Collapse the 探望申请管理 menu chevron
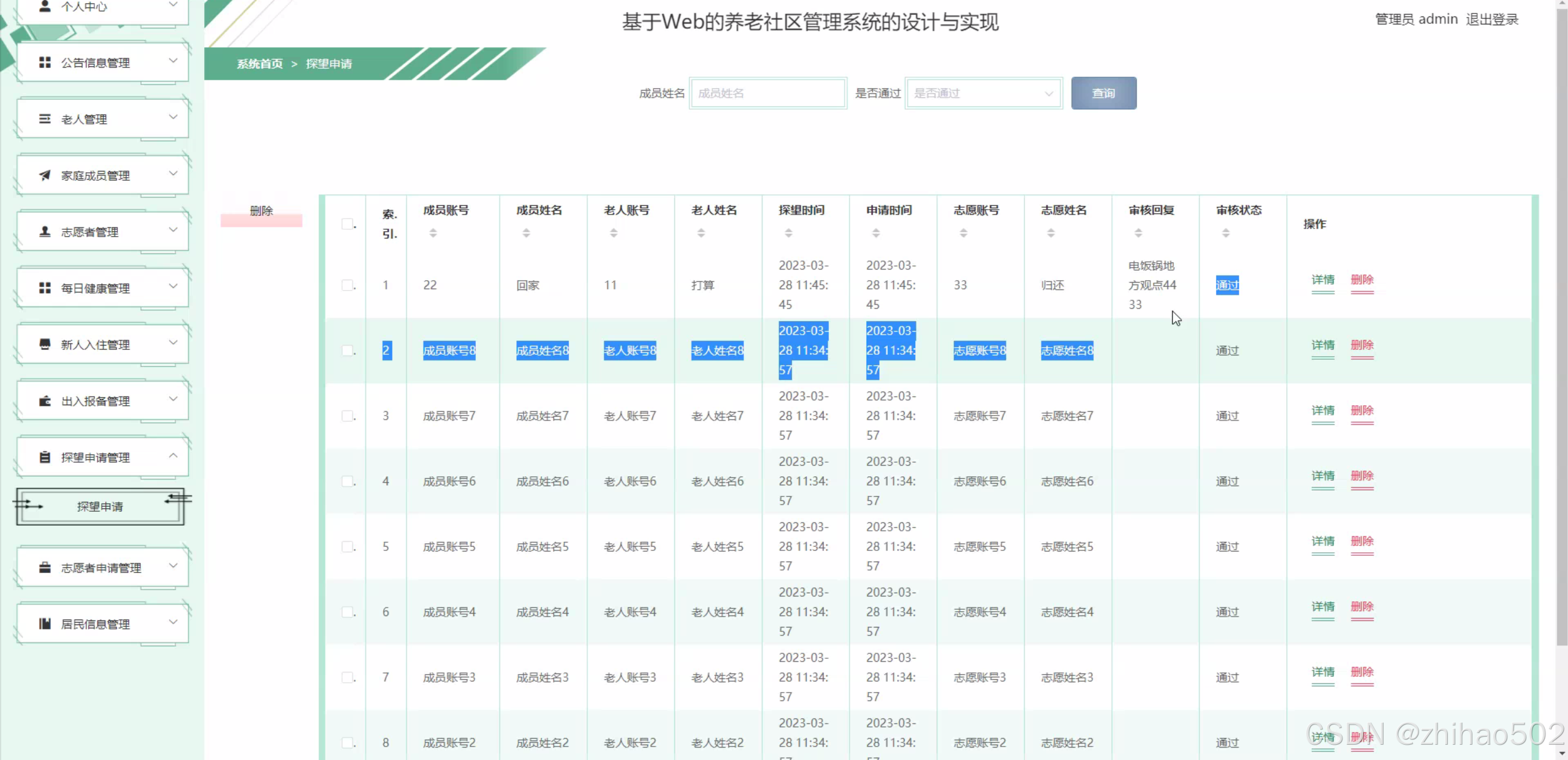The image size is (1568, 760). point(173,456)
